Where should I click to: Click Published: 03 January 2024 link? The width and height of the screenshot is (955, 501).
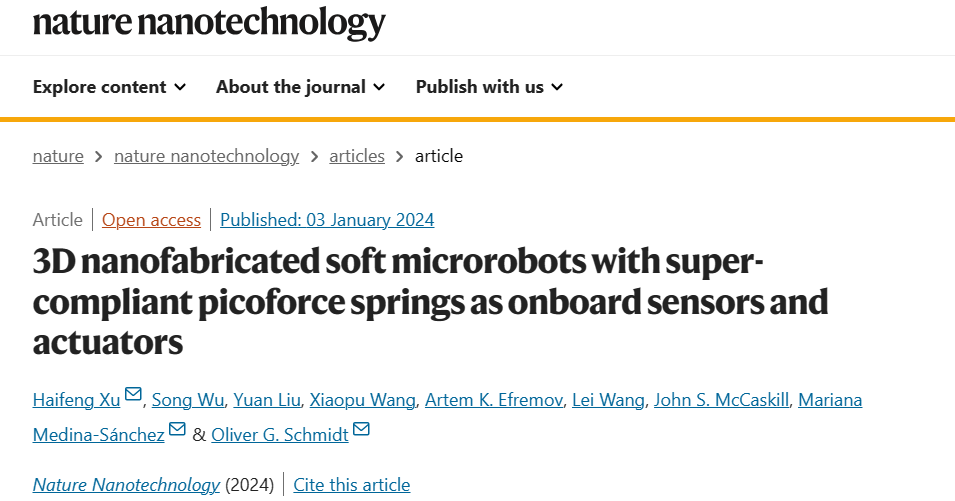point(327,220)
